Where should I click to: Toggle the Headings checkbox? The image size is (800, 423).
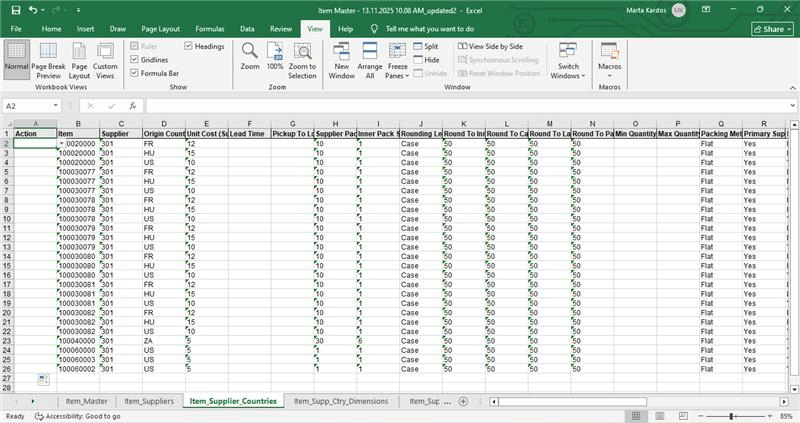pyautogui.click(x=189, y=46)
